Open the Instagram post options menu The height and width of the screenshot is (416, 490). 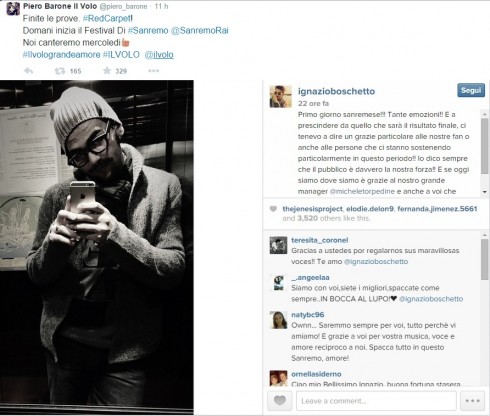[x=472, y=400]
